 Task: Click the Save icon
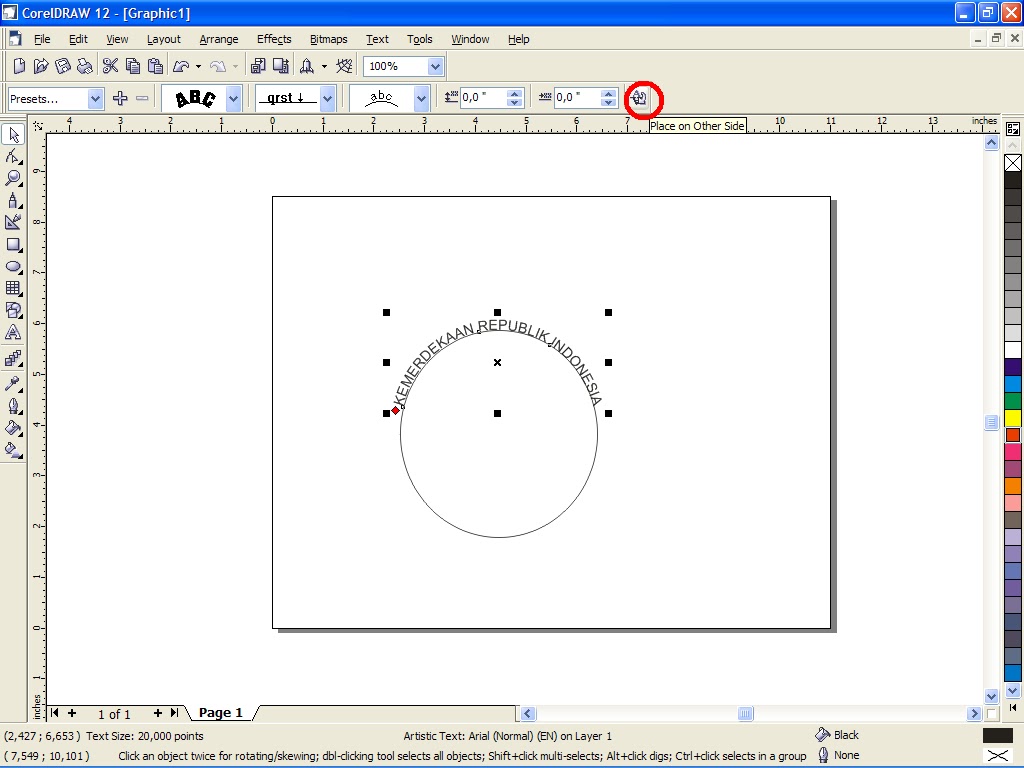click(63, 66)
